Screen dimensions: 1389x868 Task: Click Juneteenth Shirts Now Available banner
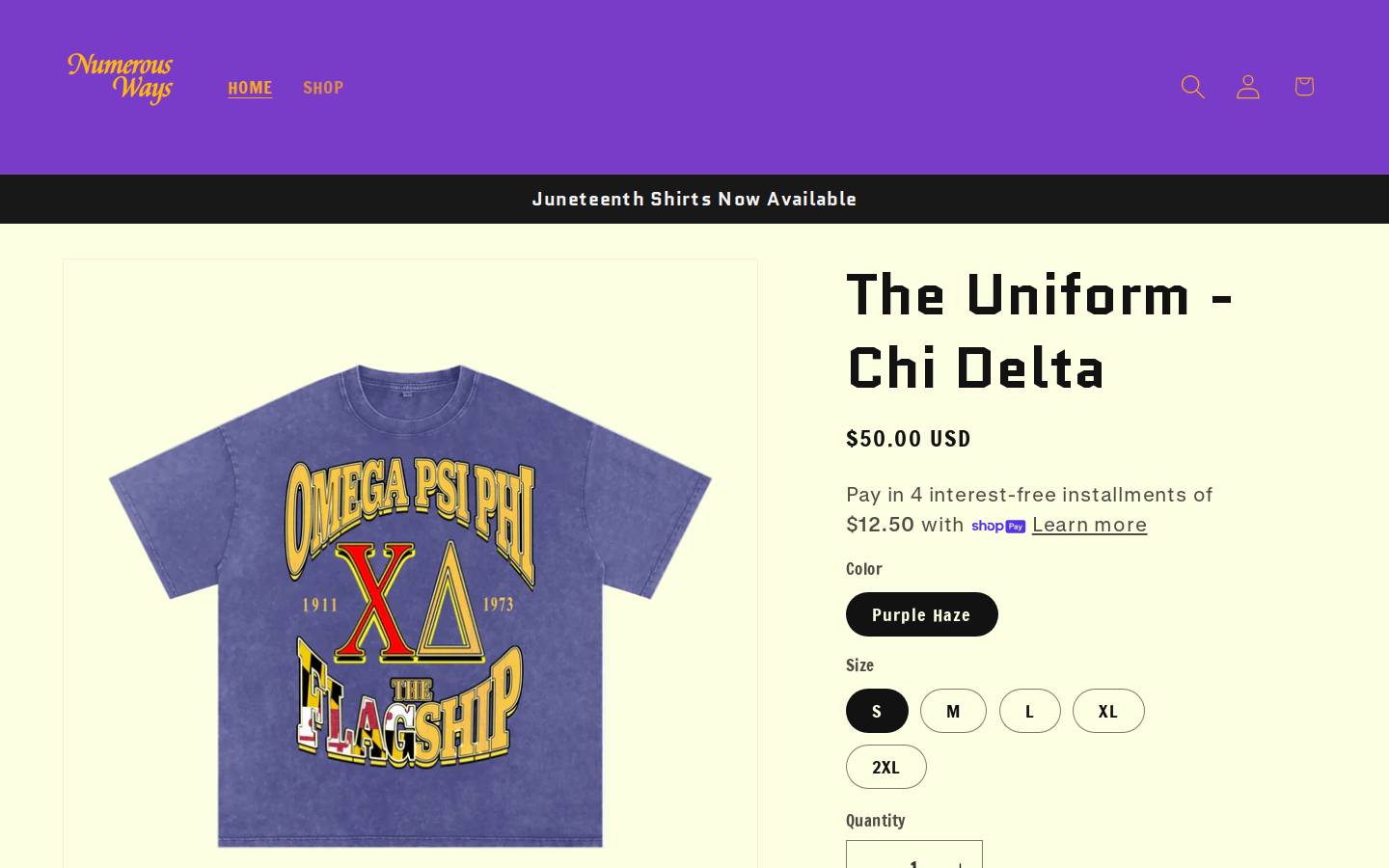click(694, 199)
